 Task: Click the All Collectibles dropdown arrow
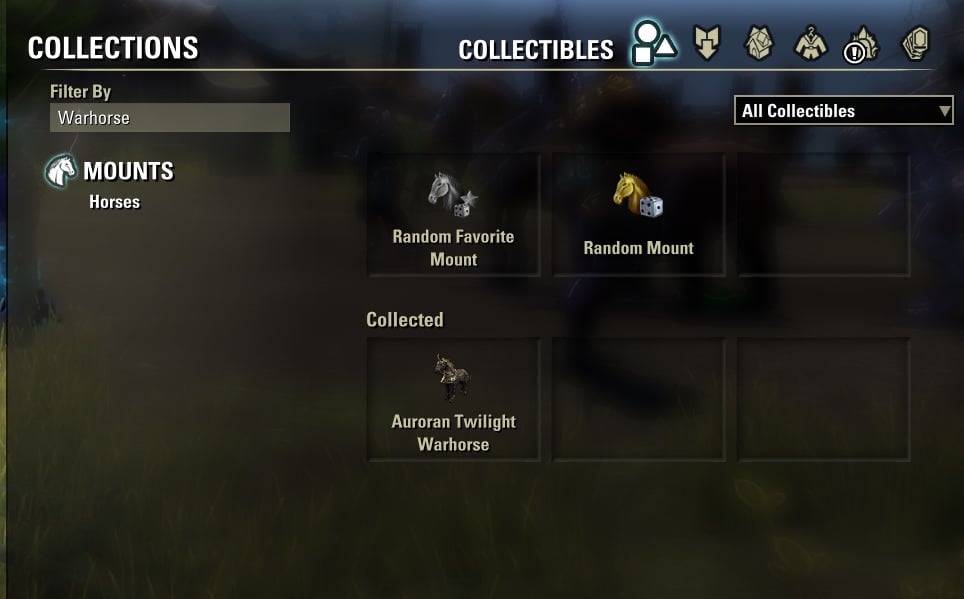click(945, 111)
